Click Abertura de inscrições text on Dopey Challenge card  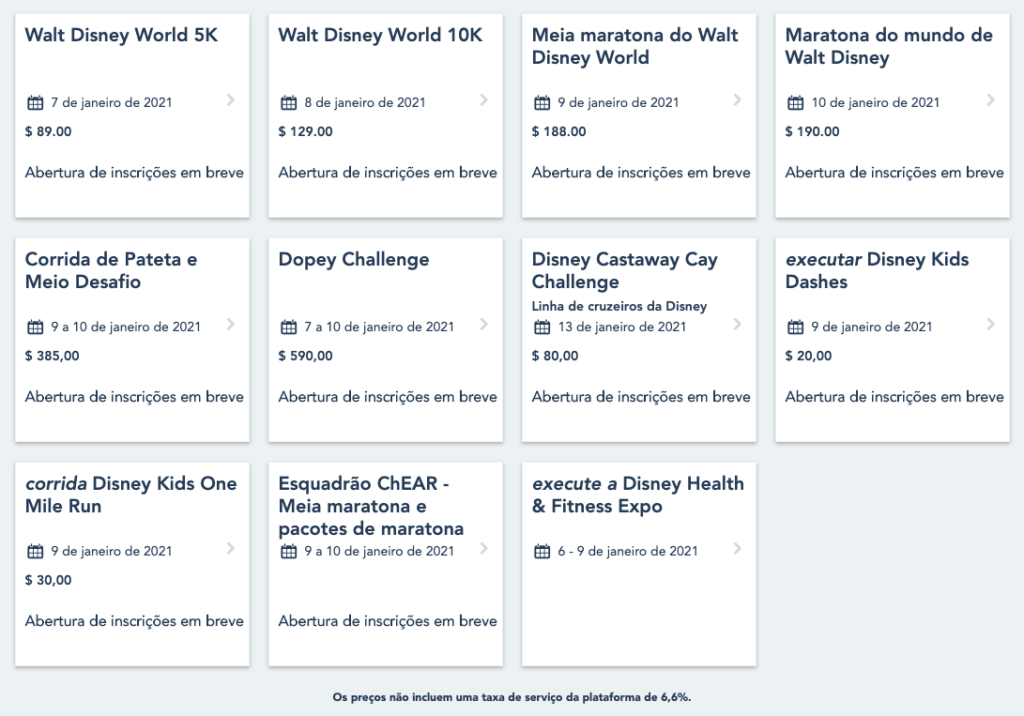tap(388, 397)
